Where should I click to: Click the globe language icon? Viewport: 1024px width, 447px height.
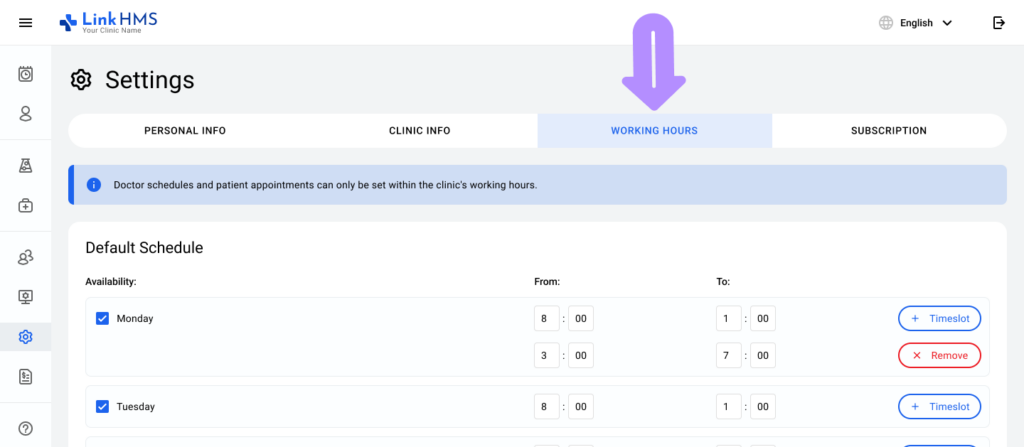(x=886, y=23)
